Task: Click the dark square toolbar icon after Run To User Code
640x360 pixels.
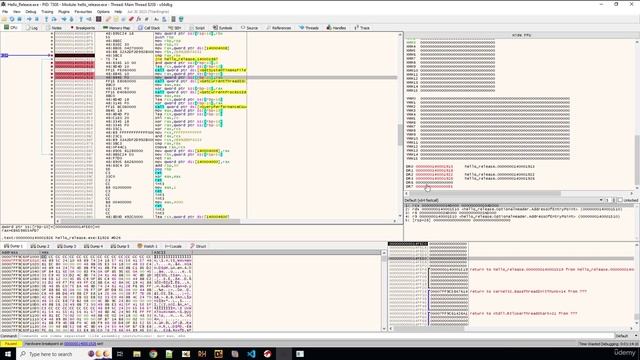Action: [x=98, y=19]
